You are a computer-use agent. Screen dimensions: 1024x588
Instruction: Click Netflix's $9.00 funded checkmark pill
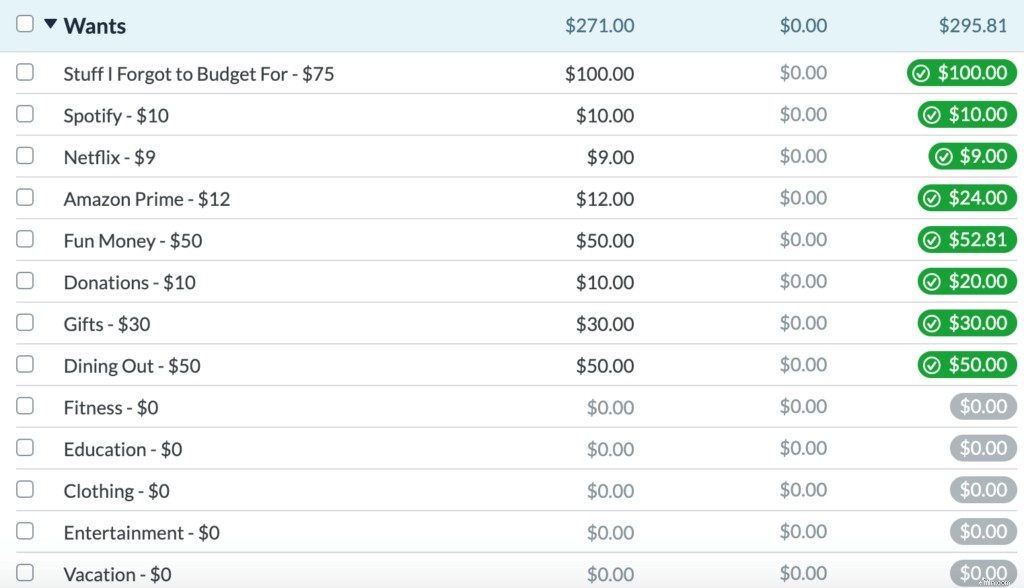coord(972,156)
